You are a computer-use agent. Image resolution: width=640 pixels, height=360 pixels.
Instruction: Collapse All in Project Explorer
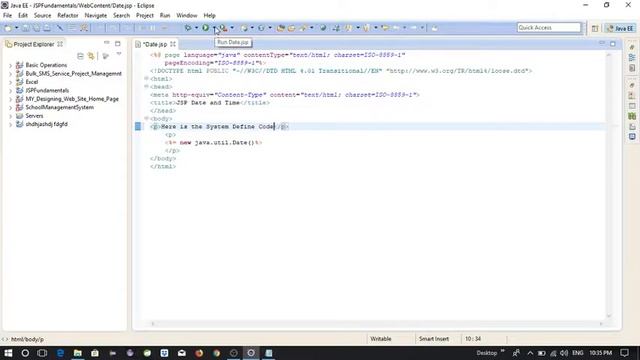point(80,56)
